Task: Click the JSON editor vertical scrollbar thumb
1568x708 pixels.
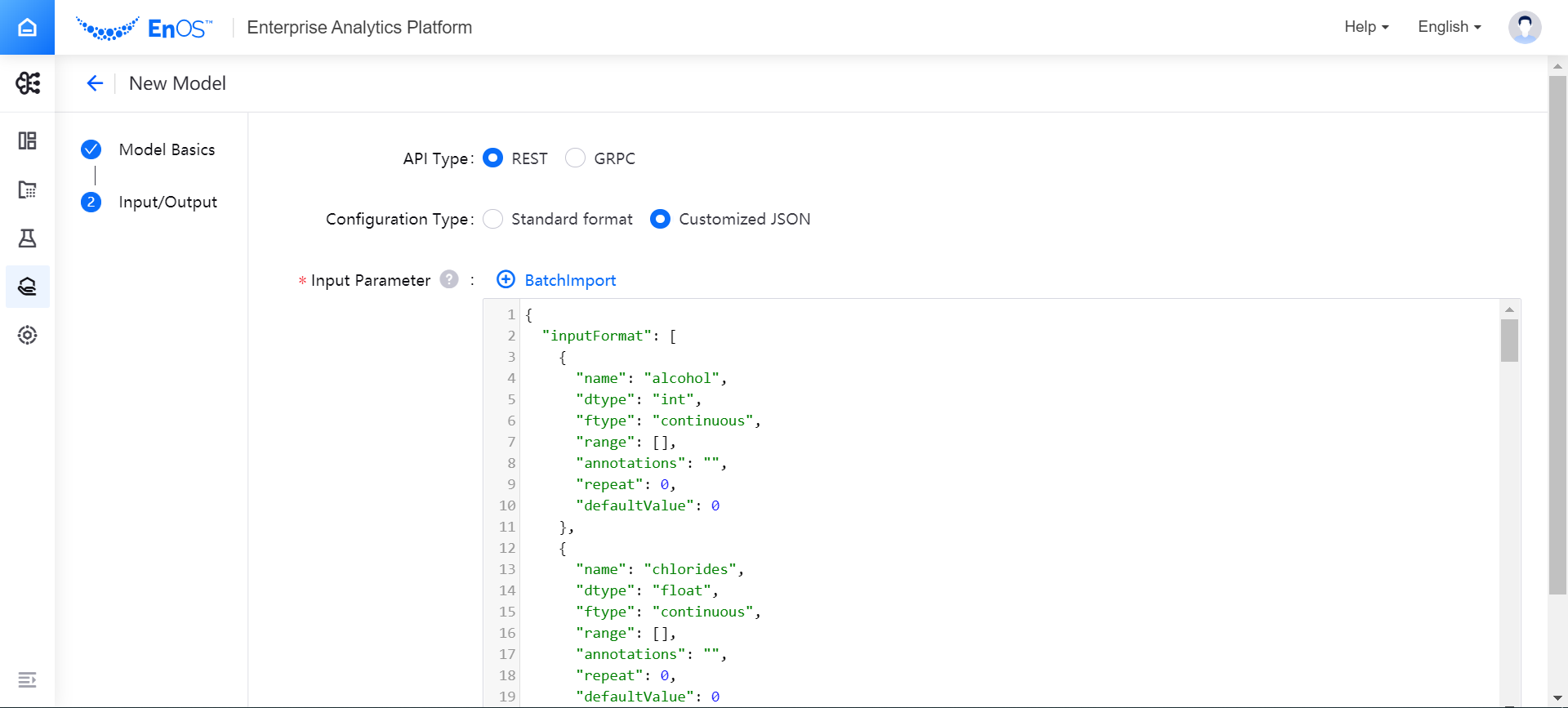Action: click(x=1509, y=340)
